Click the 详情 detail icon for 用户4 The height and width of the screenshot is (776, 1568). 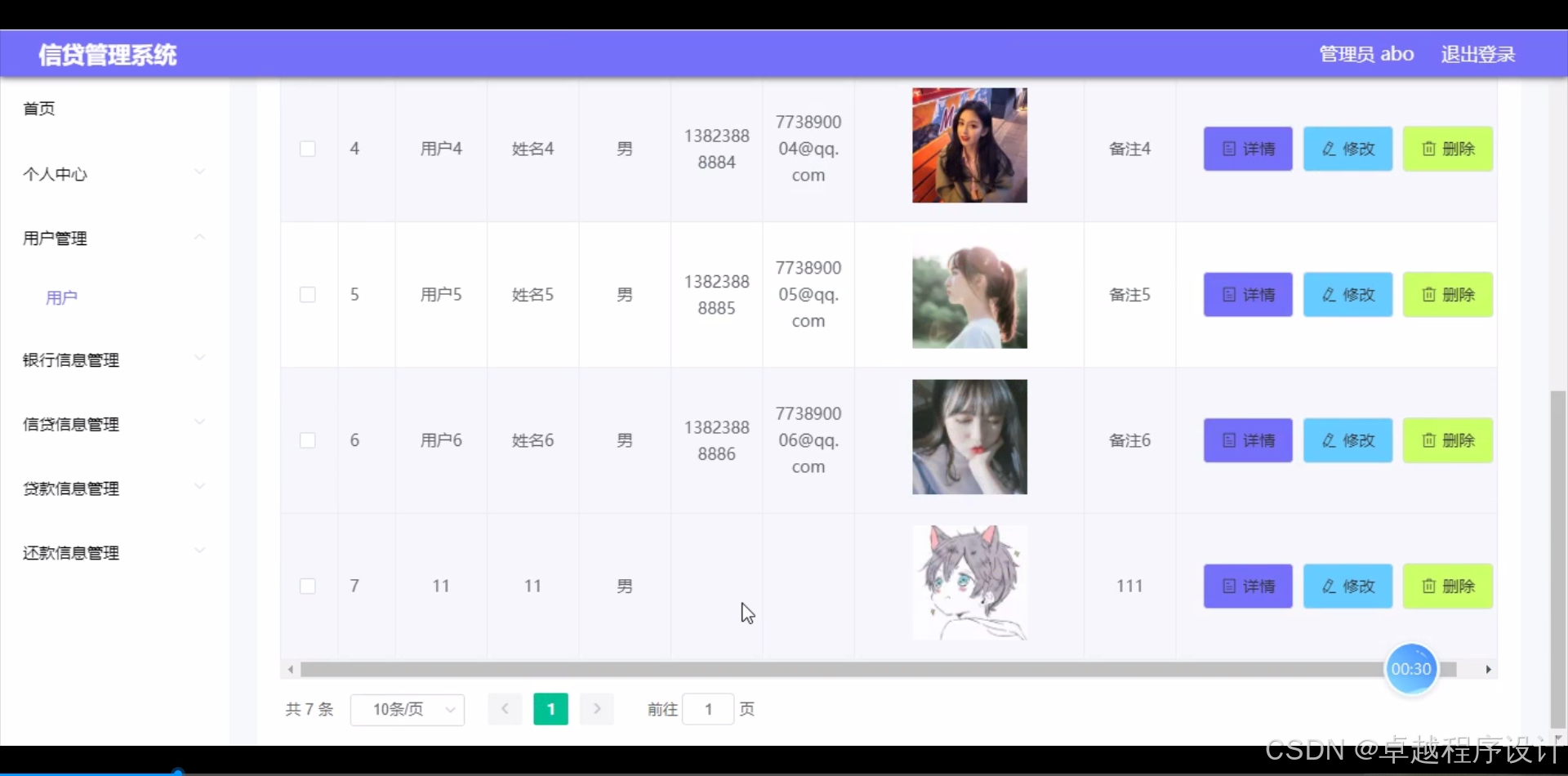1229,149
